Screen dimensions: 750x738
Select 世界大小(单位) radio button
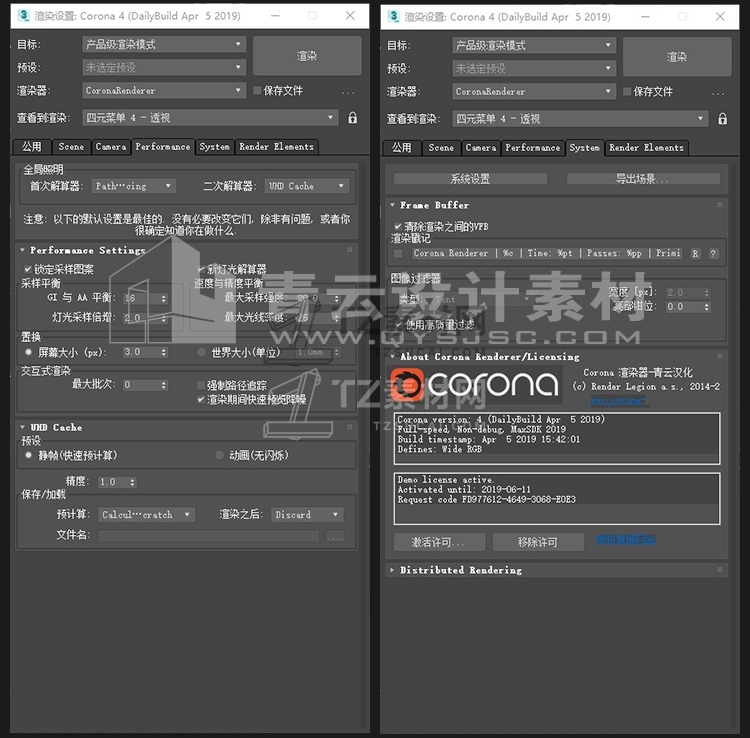(x=201, y=352)
